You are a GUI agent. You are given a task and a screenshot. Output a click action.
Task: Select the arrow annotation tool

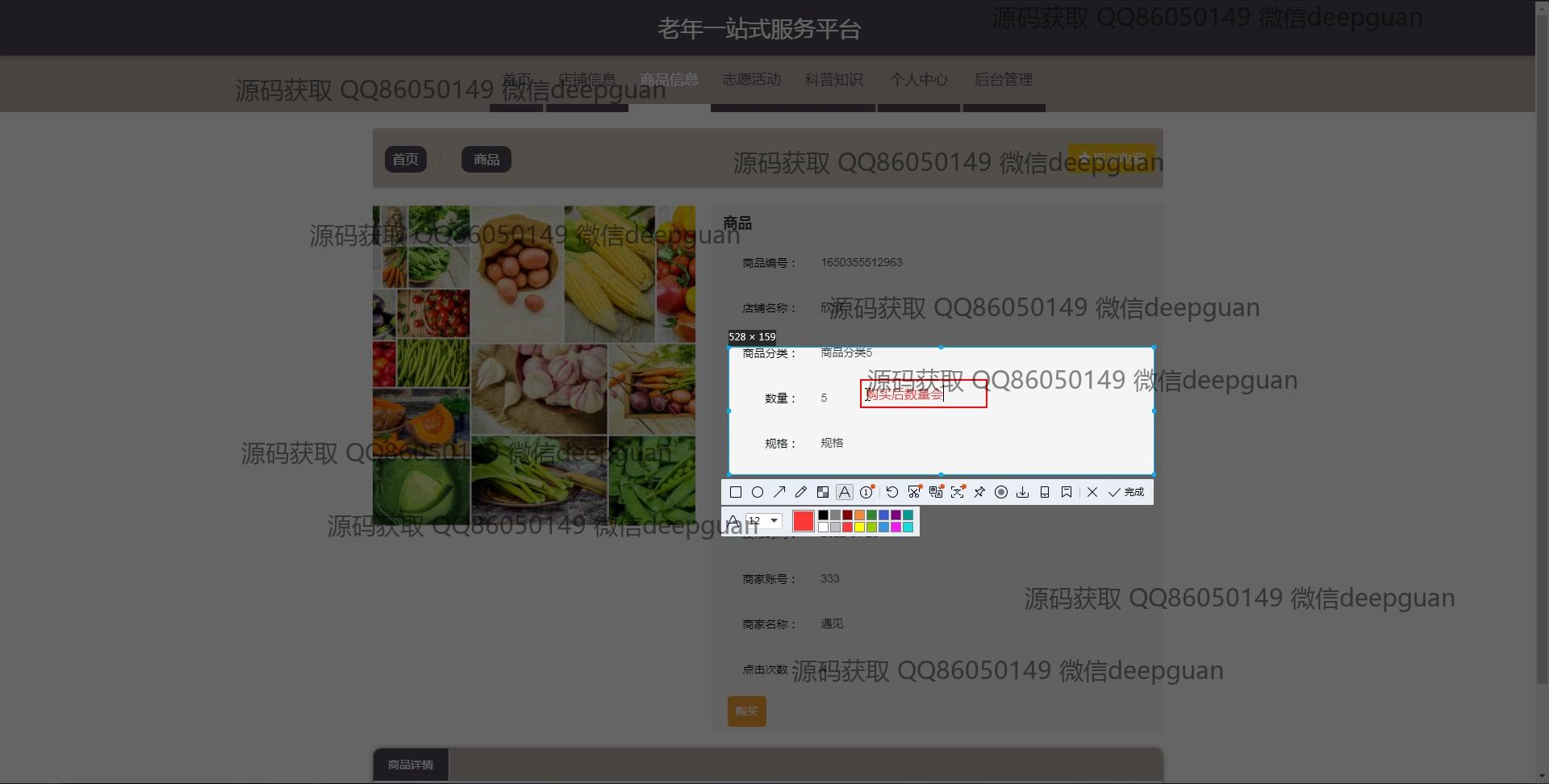tap(779, 492)
